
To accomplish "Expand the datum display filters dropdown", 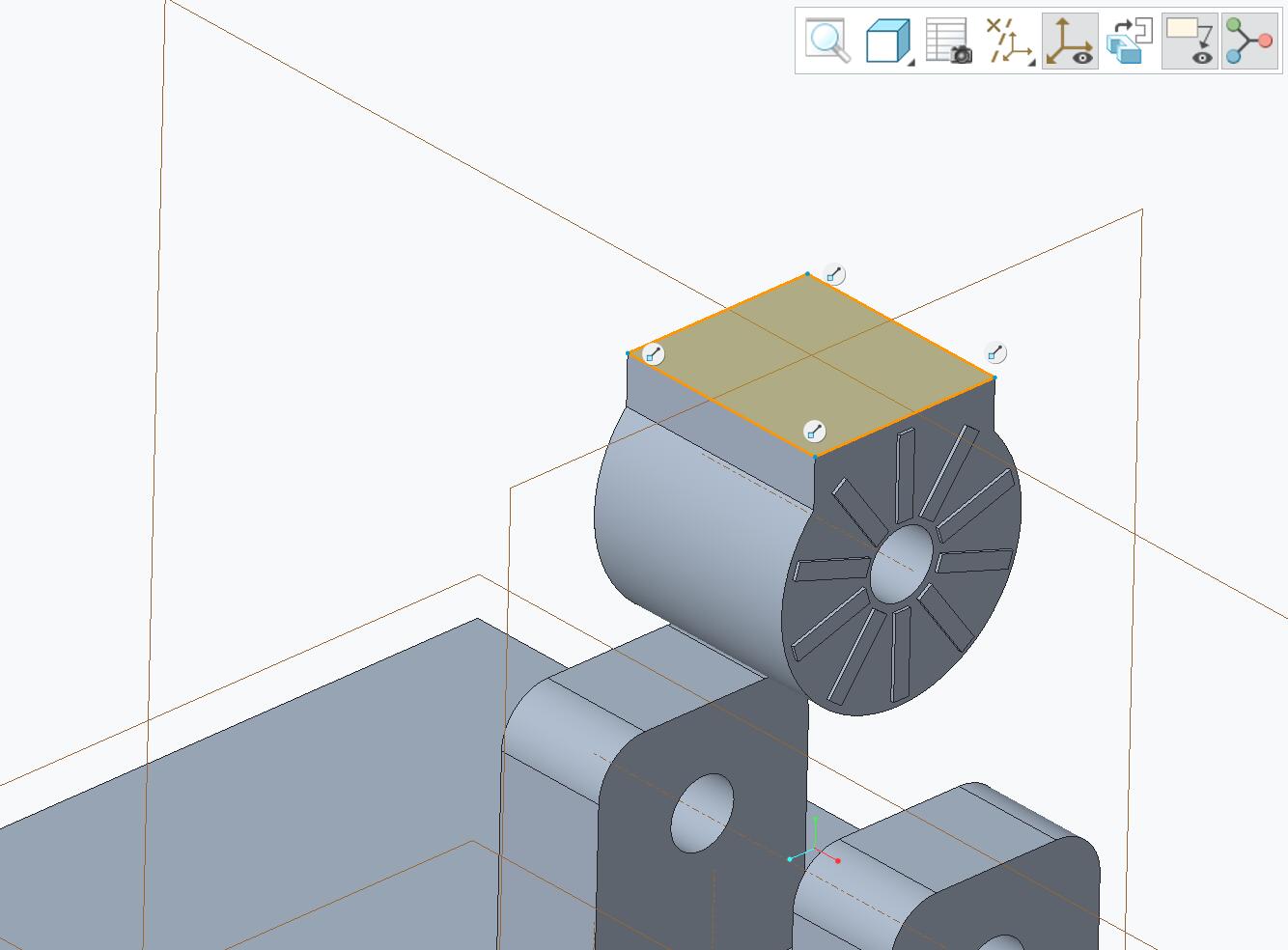I will [1010, 42].
